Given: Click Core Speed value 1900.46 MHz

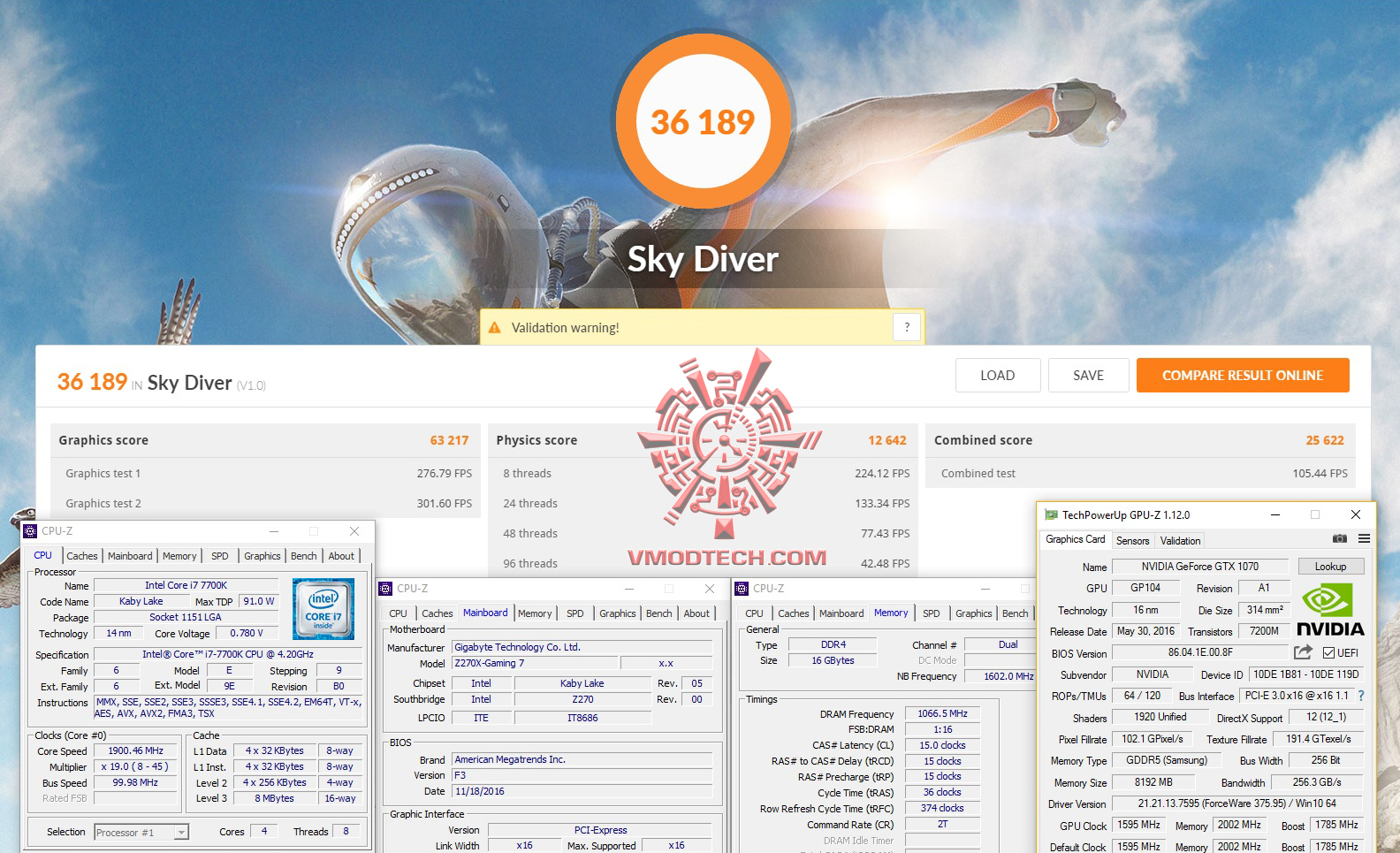Looking at the screenshot, I should pyautogui.click(x=136, y=750).
